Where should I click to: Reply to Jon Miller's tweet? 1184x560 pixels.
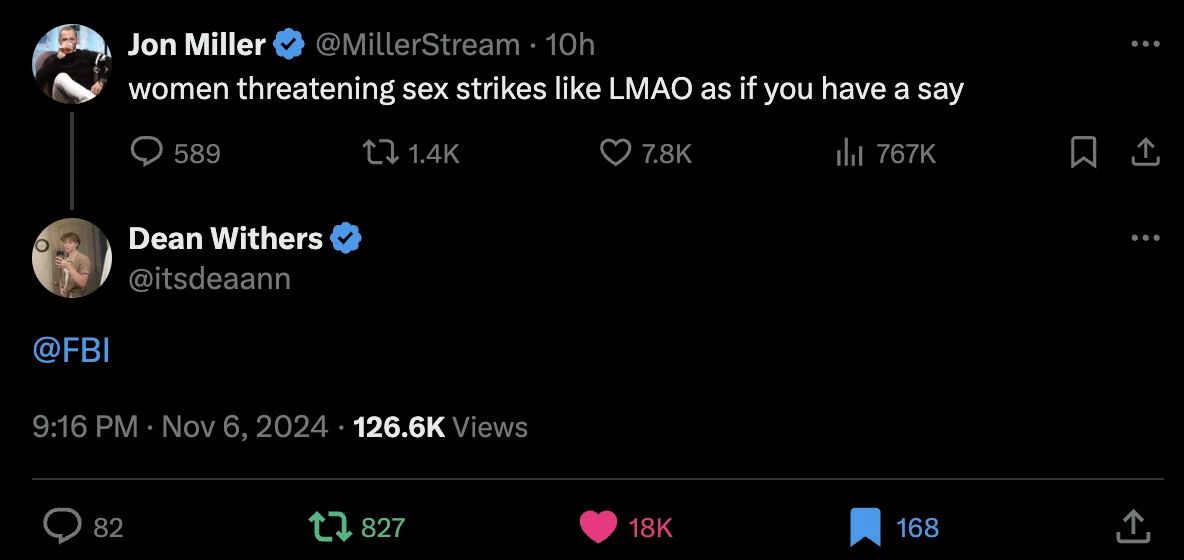pyautogui.click(x=148, y=152)
